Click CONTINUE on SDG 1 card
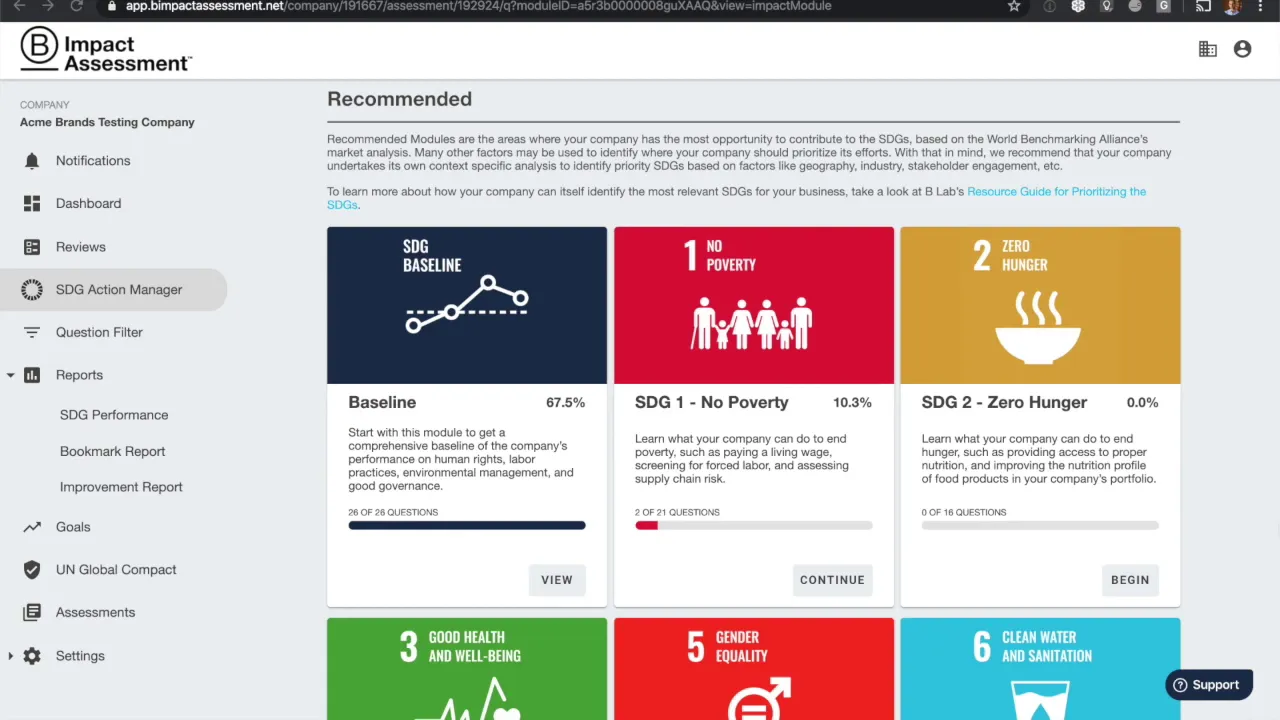The height and width of the screenshot is (720, 1280). pyautogui.click(x=832, y=580)
